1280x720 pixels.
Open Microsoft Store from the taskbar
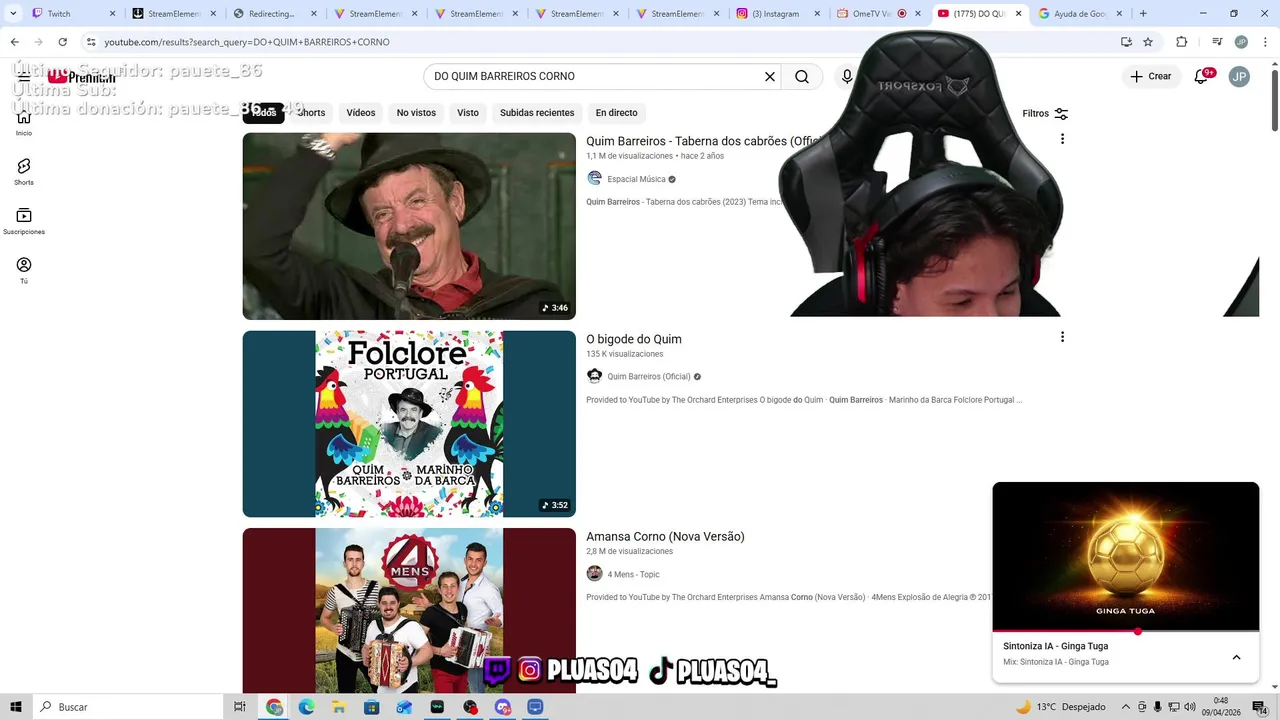(371, 707)
